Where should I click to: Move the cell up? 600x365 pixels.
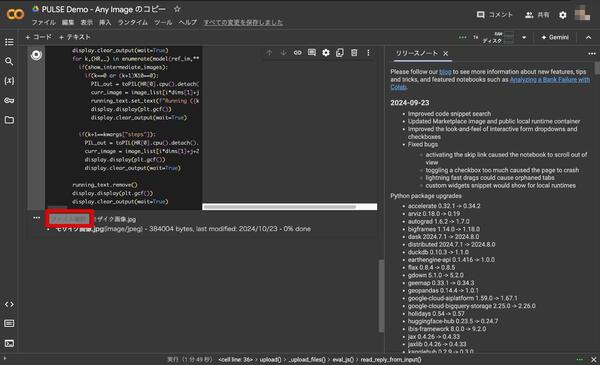269,53
